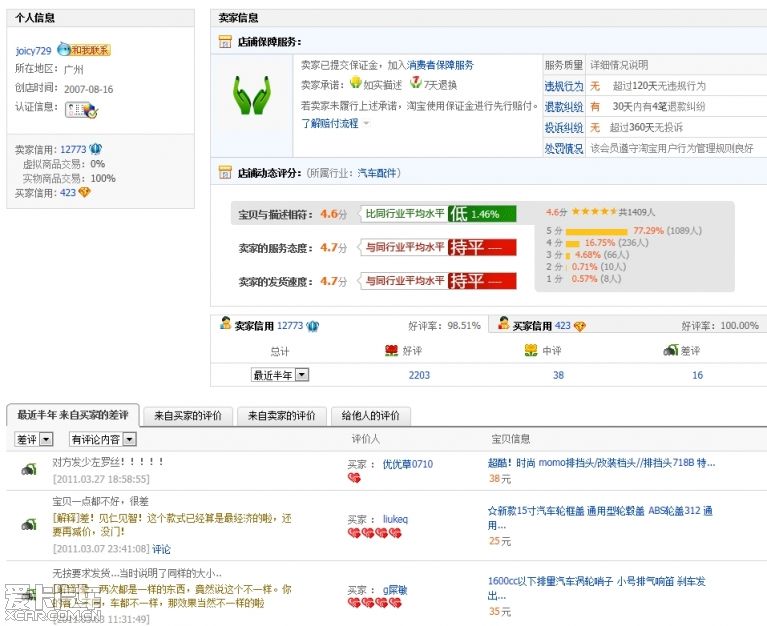Open buyer g屎敏 profile

coord(395,590)
